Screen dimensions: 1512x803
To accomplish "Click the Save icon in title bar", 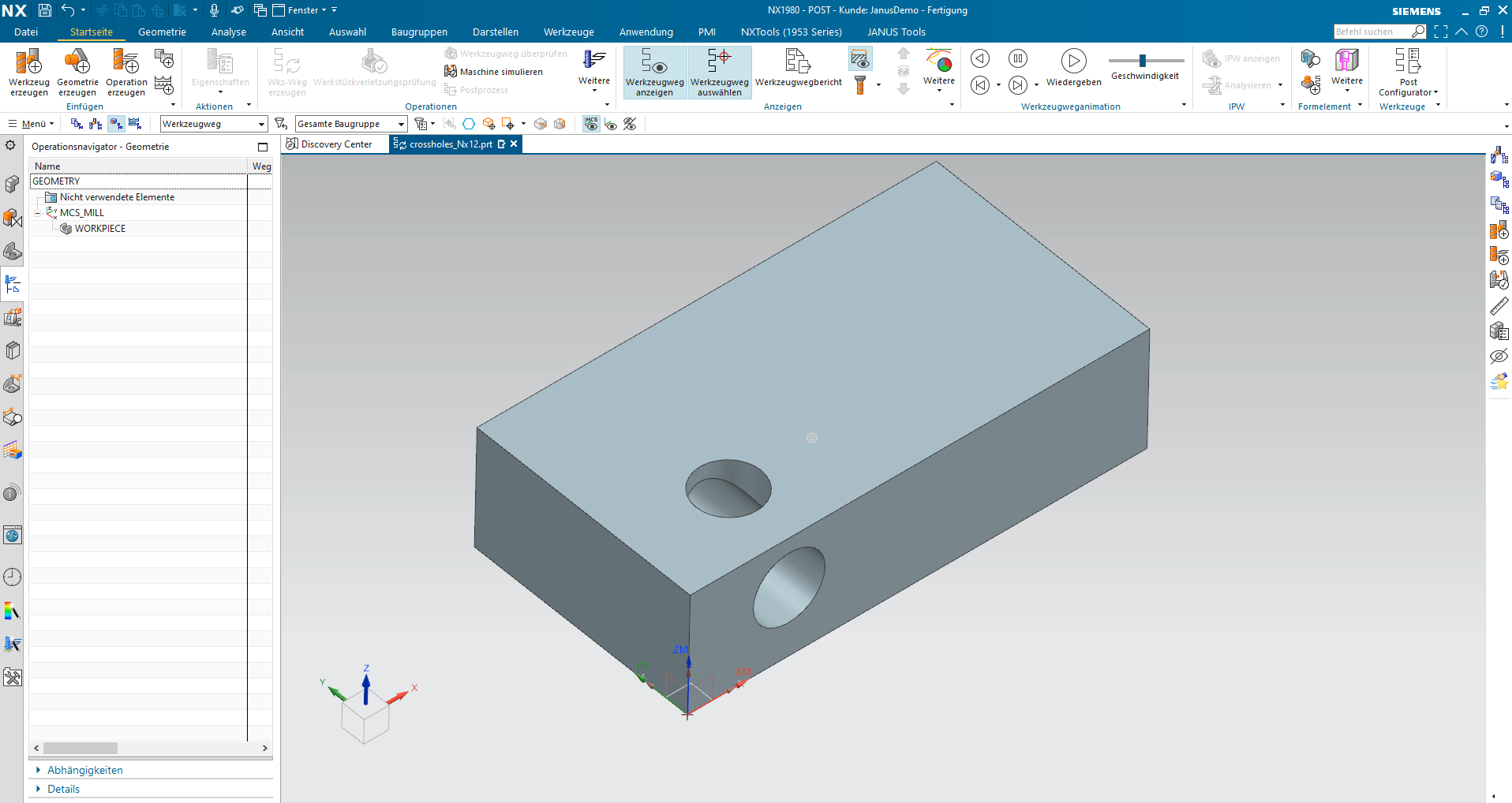I will (x=45, y=10).
